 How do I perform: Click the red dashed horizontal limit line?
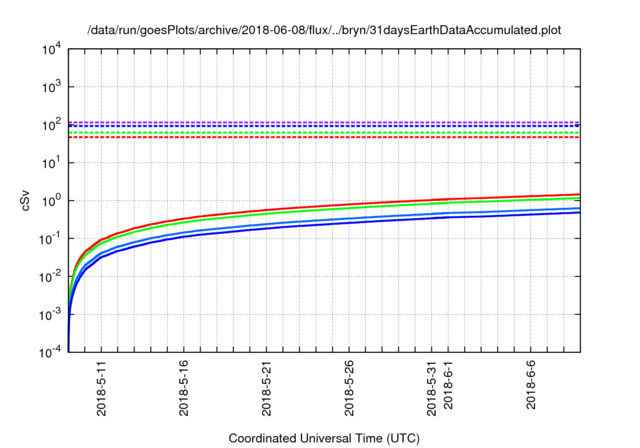tap(324, 138)
